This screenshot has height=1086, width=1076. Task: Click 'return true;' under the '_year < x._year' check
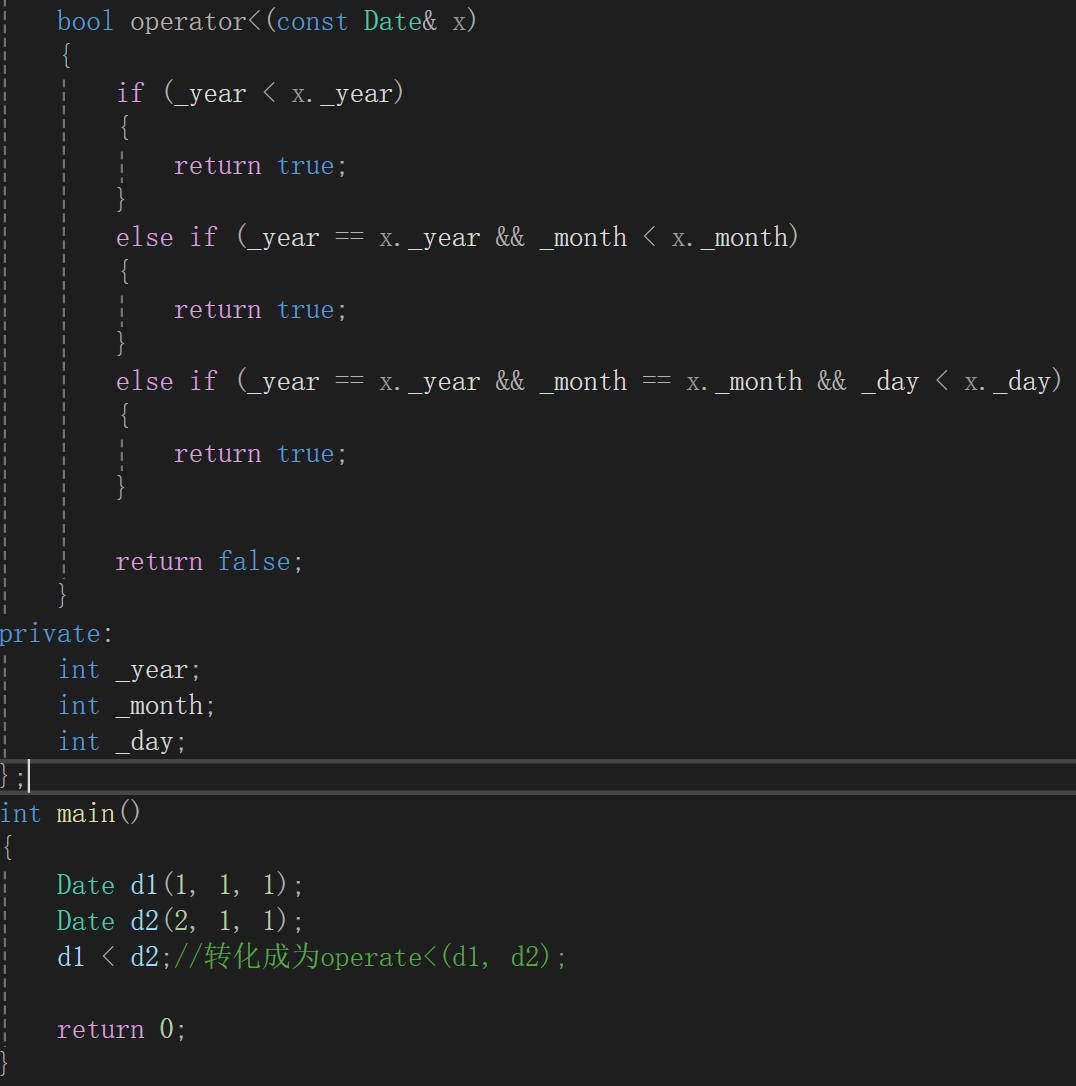tap(260, 166)
